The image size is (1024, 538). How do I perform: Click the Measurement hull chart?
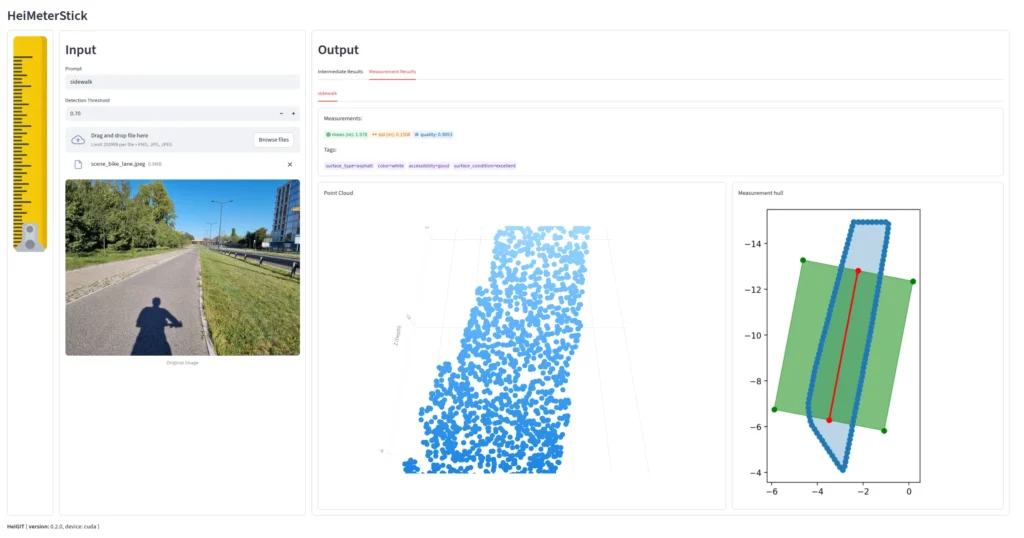[x=842, y=353]
